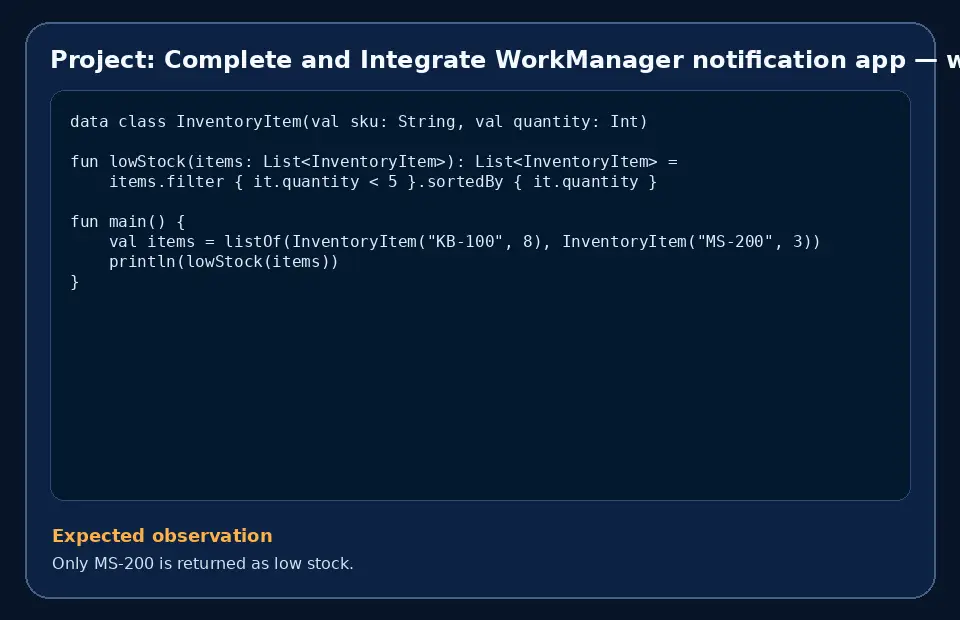Click the 'Only MS-200 is returned' text
The height and width of the screenshot is (620, 960).
coord(203,563)
